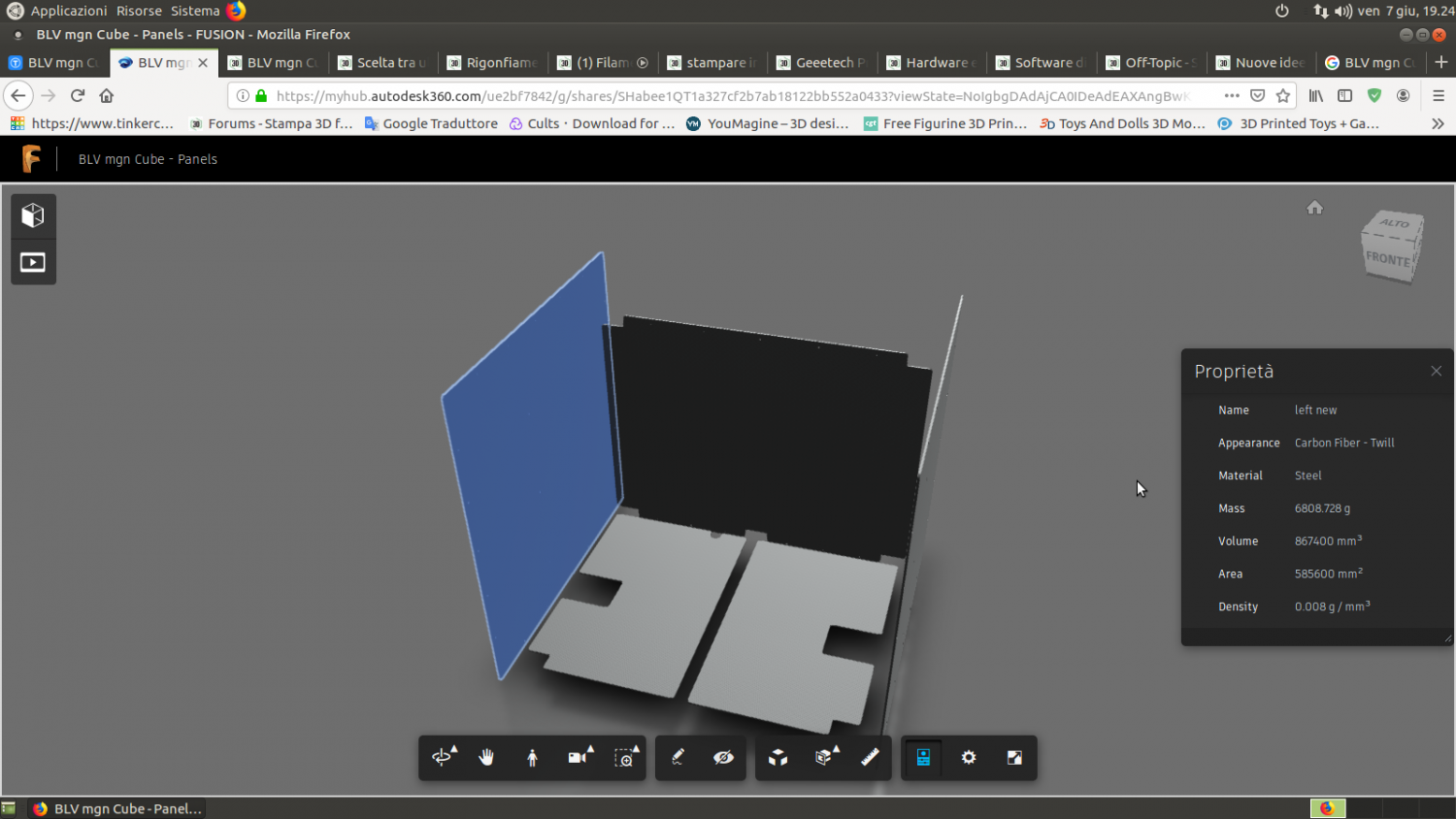Open the model browser panel
The image size is (1456, 819).
tap(33, 215)
